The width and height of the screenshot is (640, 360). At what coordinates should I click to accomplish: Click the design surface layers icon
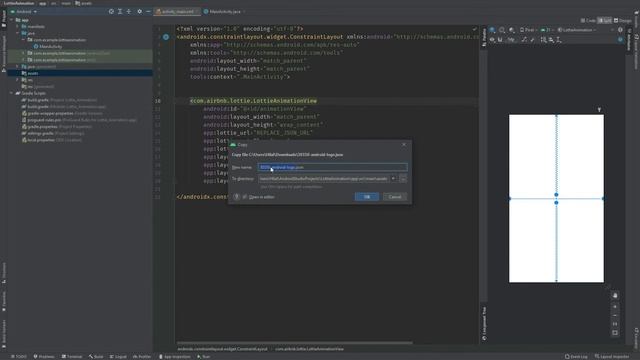492,30
